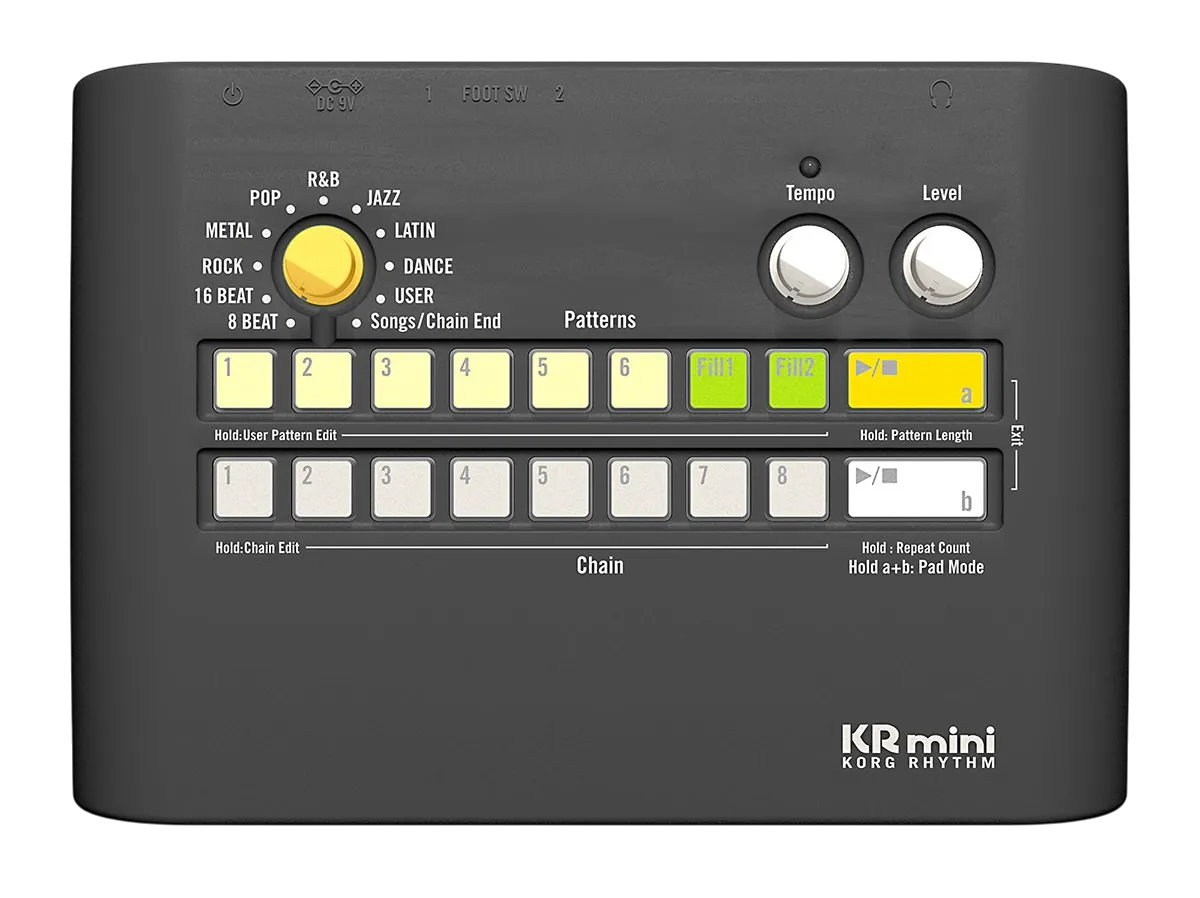Image resolution: width=1200 pixels, height=898 pixels.
Task: Trigger the white play/stop button b
Action: coord(916,488)
